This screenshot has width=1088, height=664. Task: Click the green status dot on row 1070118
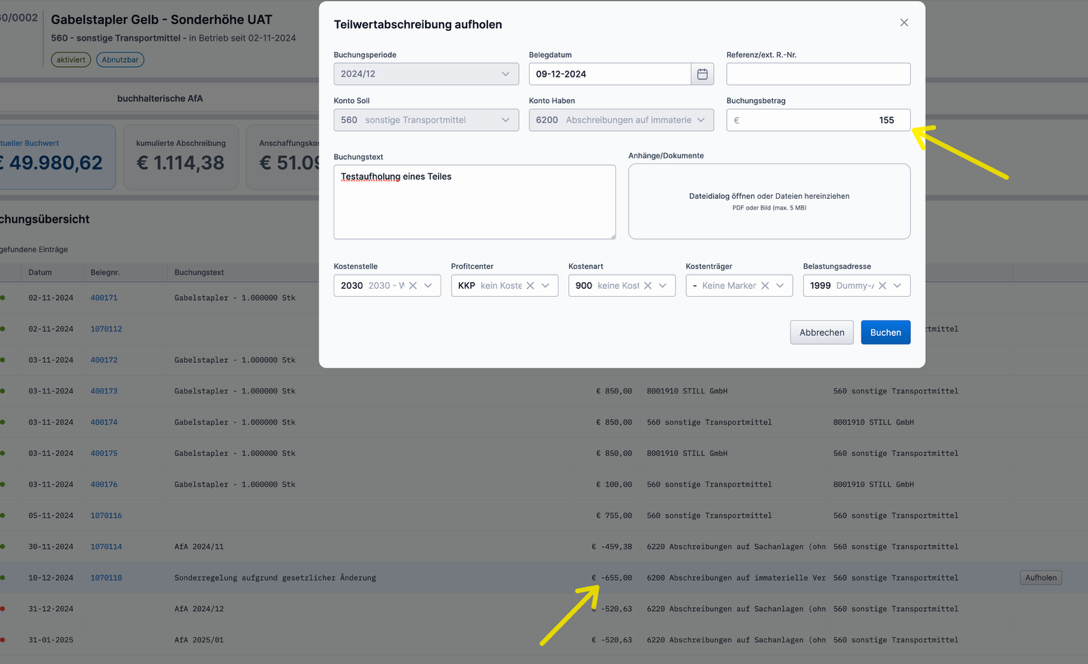coord(3,577)
